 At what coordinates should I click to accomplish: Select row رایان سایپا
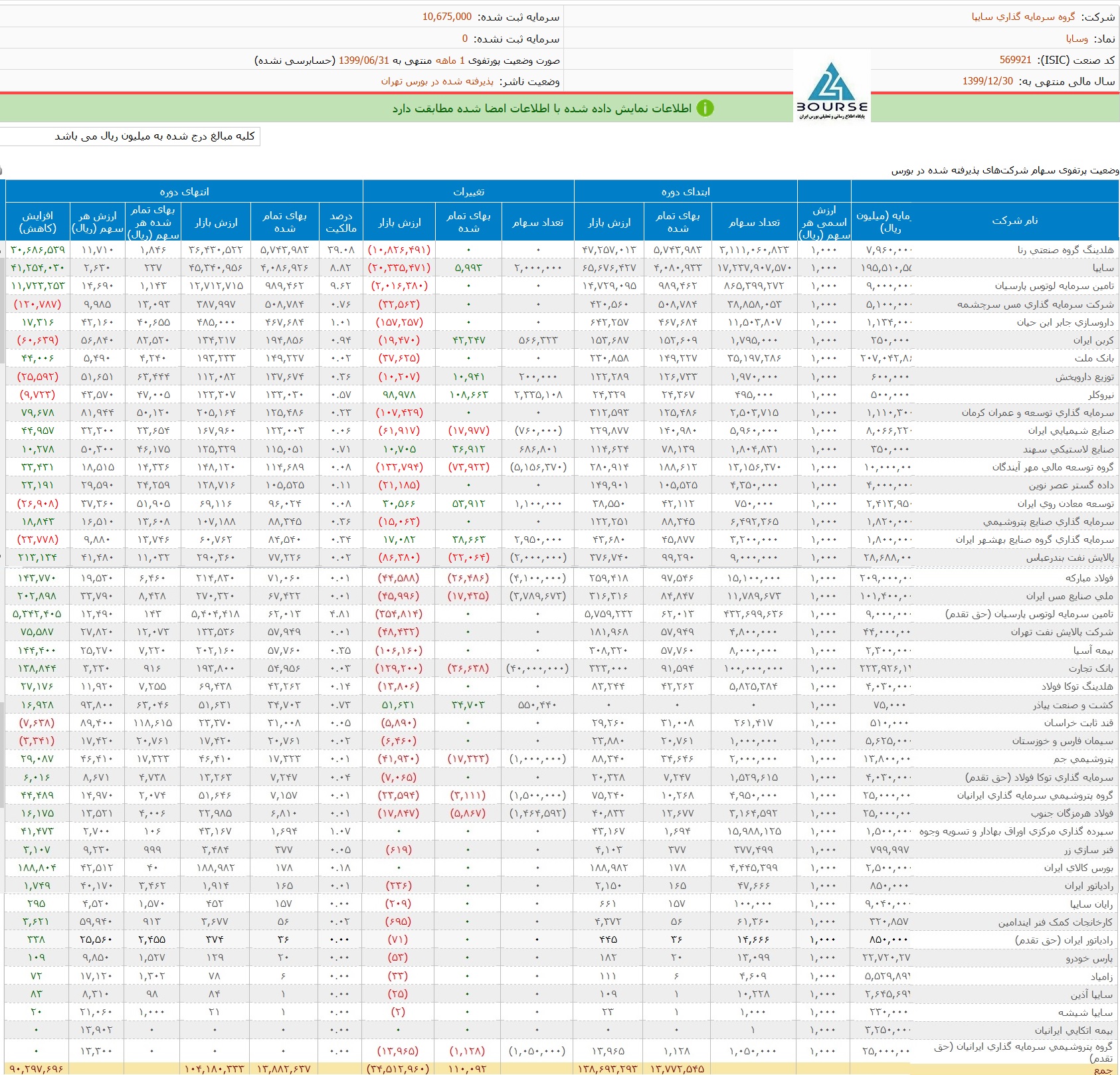[x=562, y=904]
